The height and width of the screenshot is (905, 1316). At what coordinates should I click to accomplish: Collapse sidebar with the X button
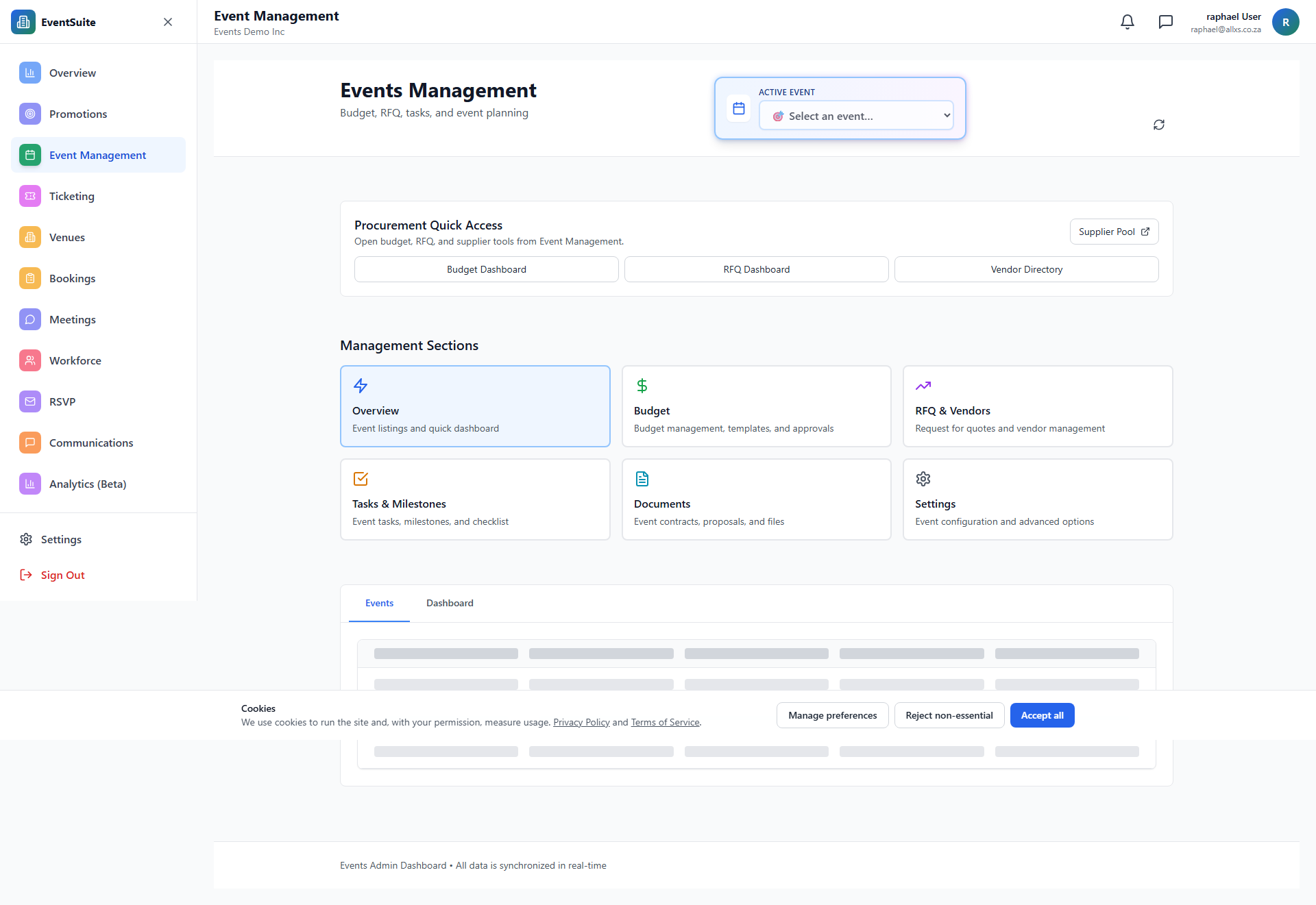click(x=168, y=22)
